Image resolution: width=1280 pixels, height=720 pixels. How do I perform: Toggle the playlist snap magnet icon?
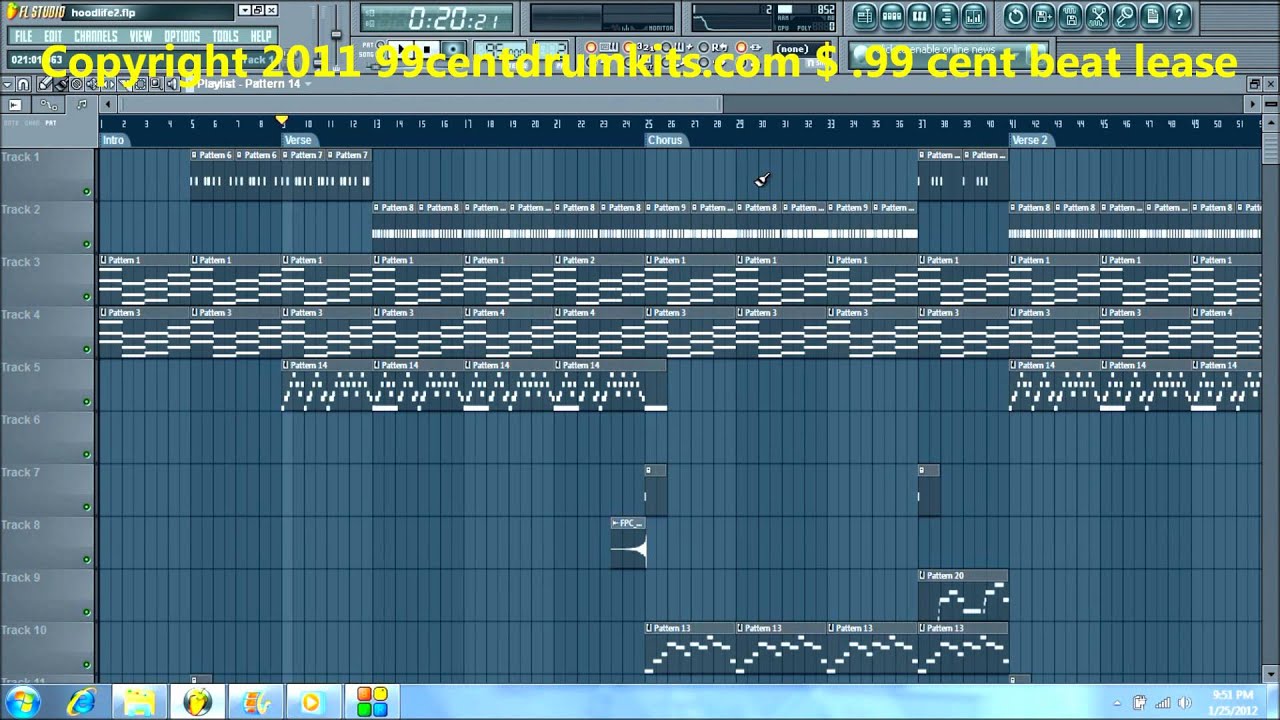[23, 84]
